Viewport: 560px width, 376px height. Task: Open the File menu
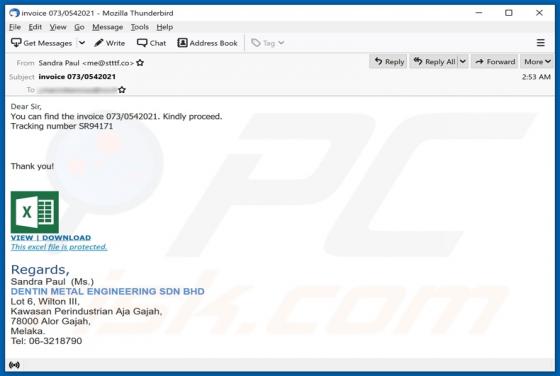click(x=15, y=27)
